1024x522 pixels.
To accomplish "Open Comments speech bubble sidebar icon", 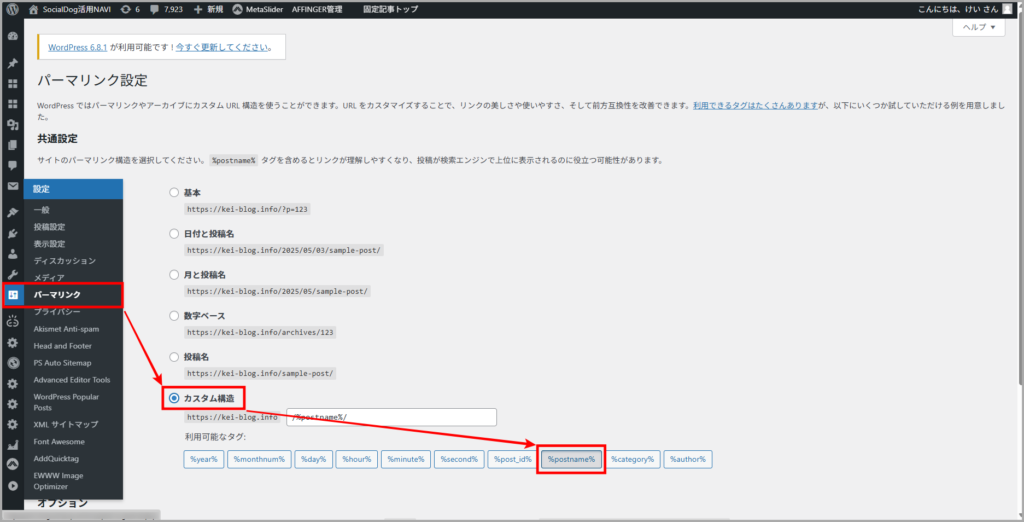I will click(12, 165).
